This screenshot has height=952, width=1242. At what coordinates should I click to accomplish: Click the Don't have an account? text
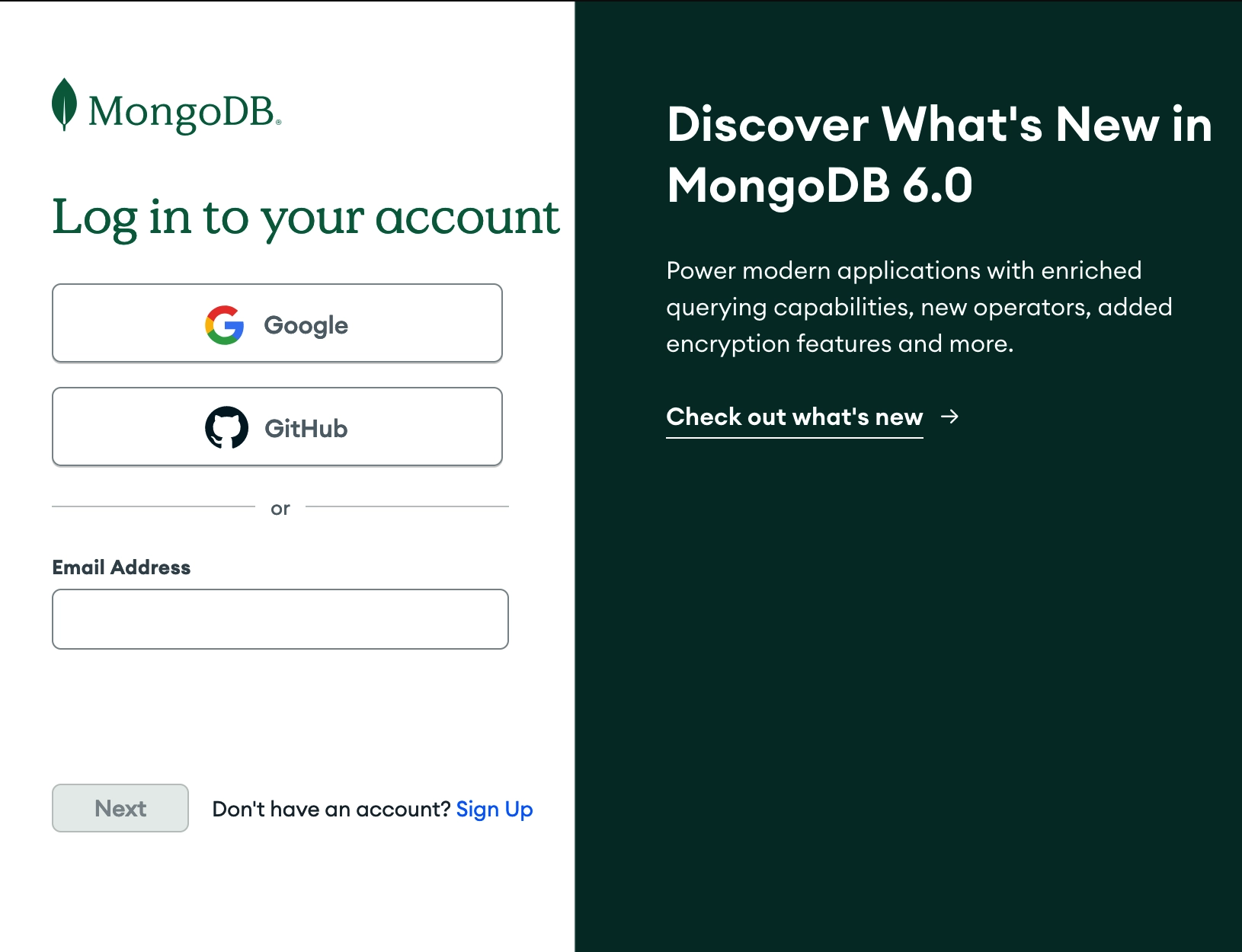[x=331, y=809]
